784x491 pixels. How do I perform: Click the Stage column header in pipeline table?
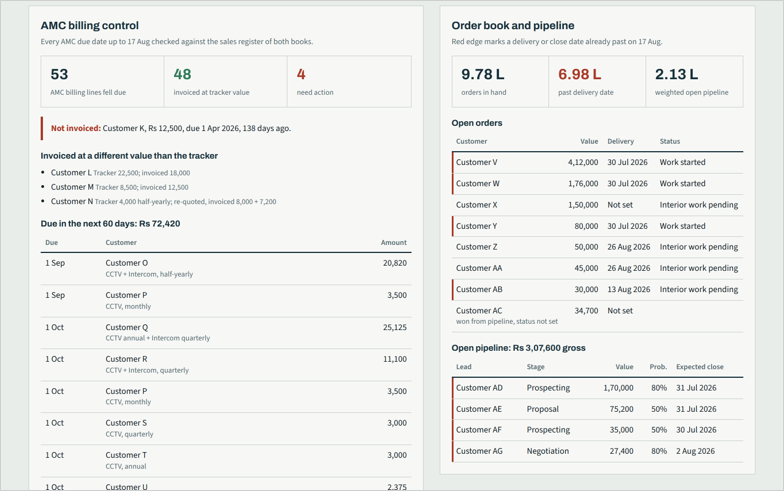coord(536,367)
